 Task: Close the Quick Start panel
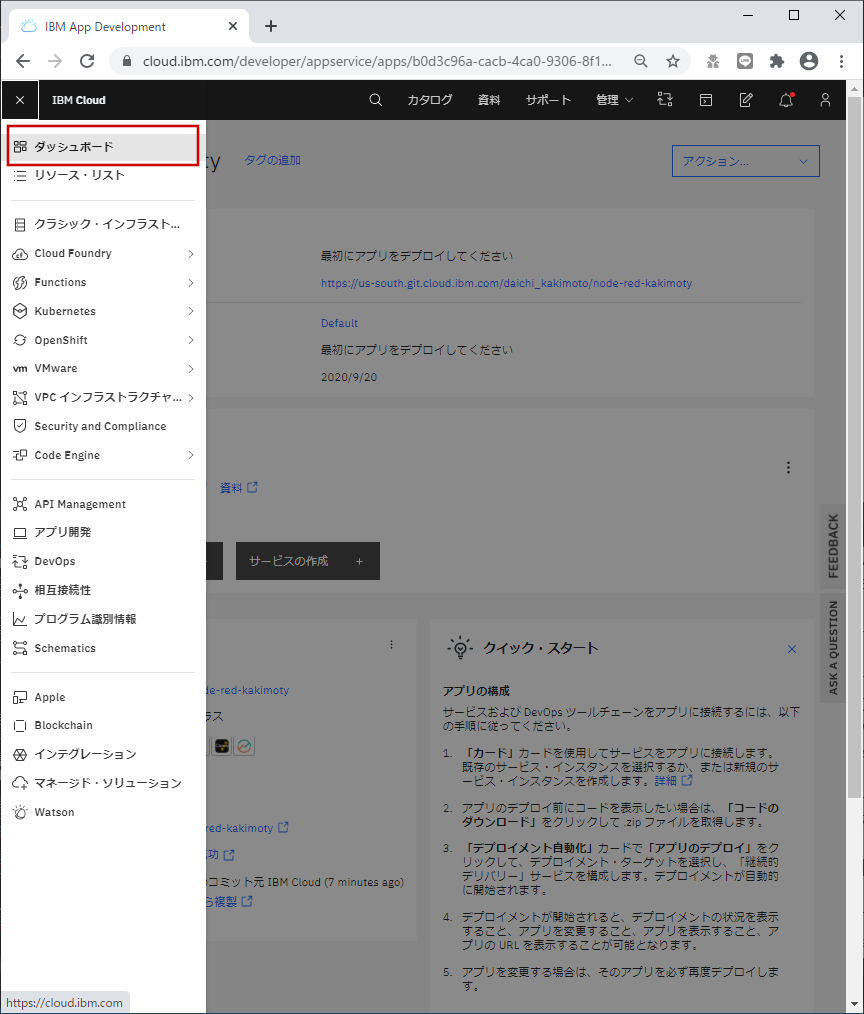tap(792, 649)
